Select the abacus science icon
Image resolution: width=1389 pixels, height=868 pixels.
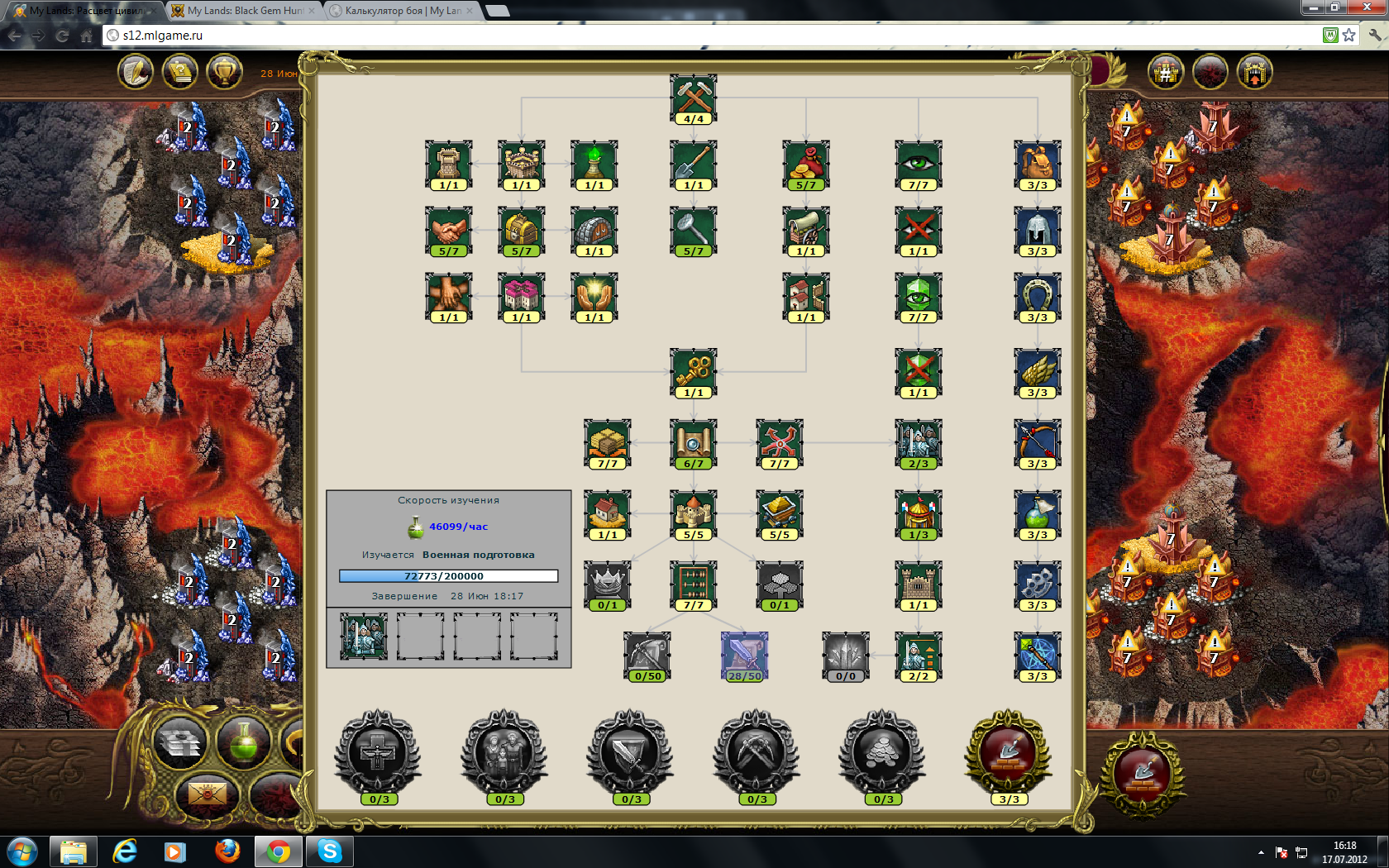click(x=693, y=584)
